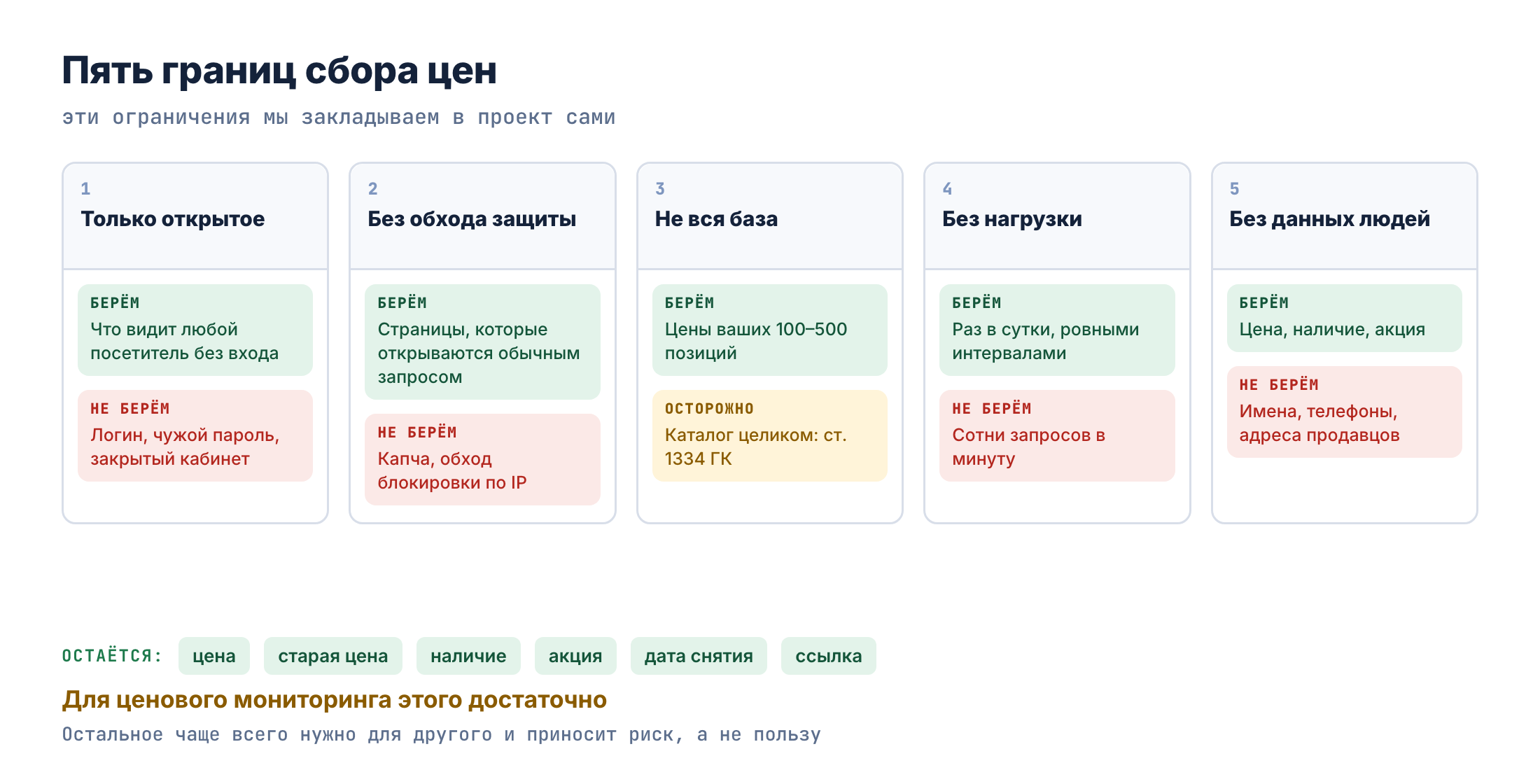Screen dimensions: 1540x784
Task: Click the 'старая цена' tag chip
Action: 333,656
